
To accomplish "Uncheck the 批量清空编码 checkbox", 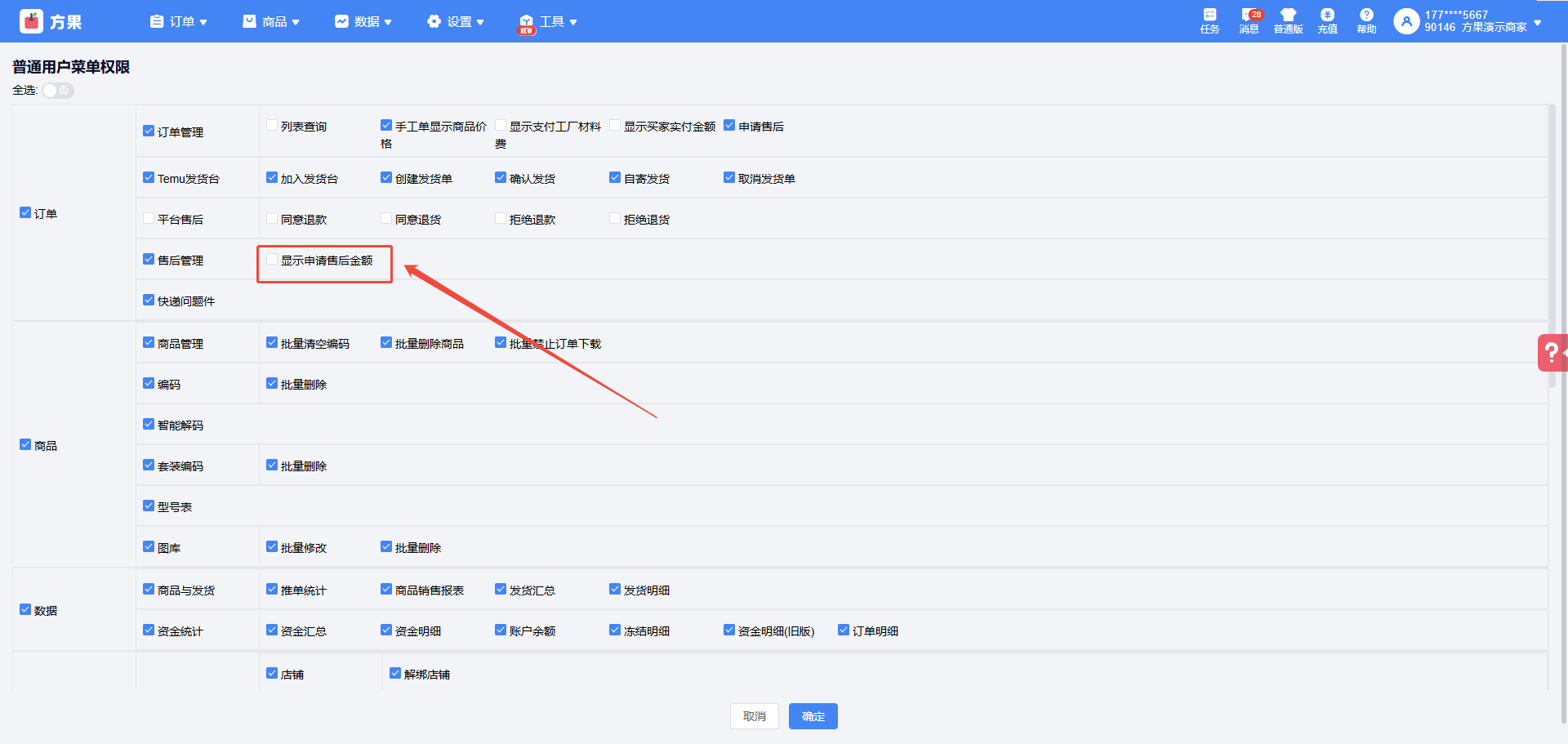I will click(272, 343).
